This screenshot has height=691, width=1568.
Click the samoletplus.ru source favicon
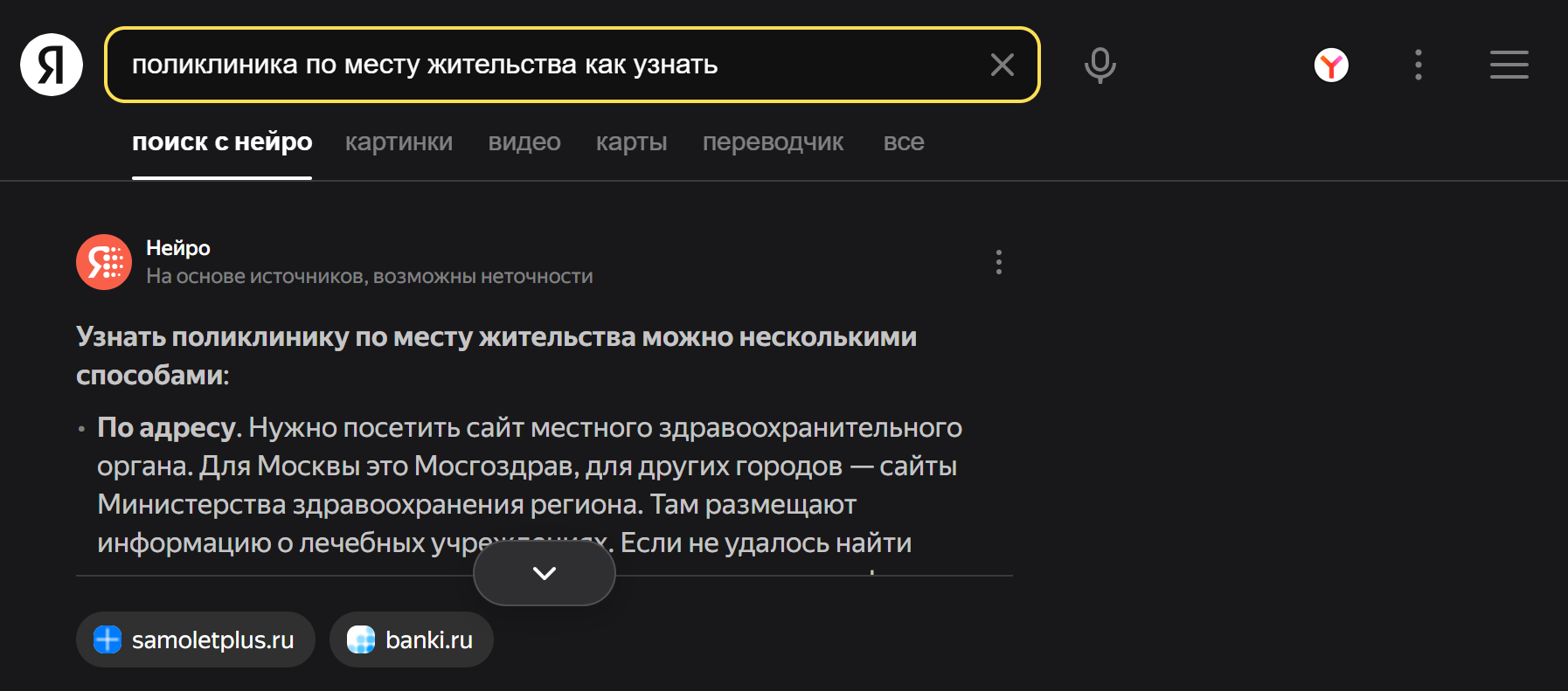[x=107, y=639]
